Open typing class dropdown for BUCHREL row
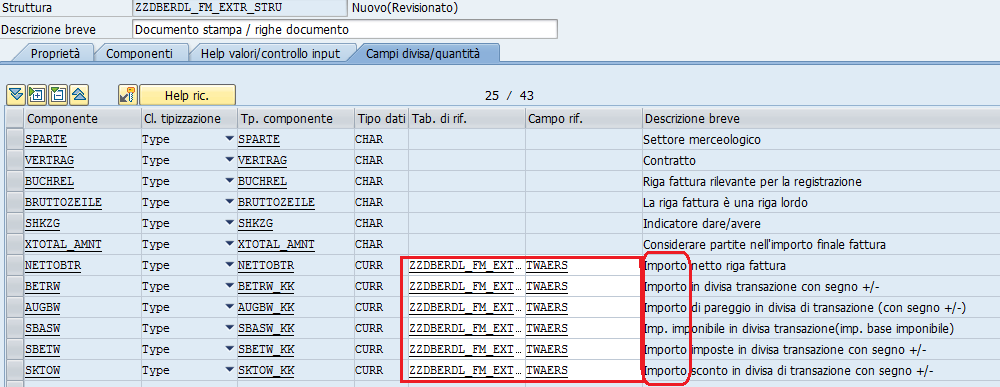Viewport: 1000px width, 387px height. 230,181
